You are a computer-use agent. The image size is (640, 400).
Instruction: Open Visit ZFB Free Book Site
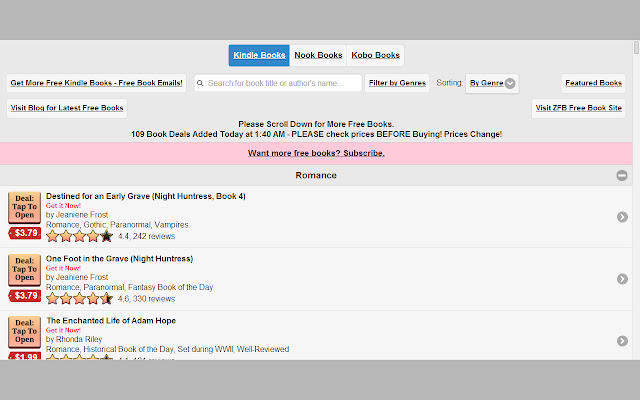point(578,108)
